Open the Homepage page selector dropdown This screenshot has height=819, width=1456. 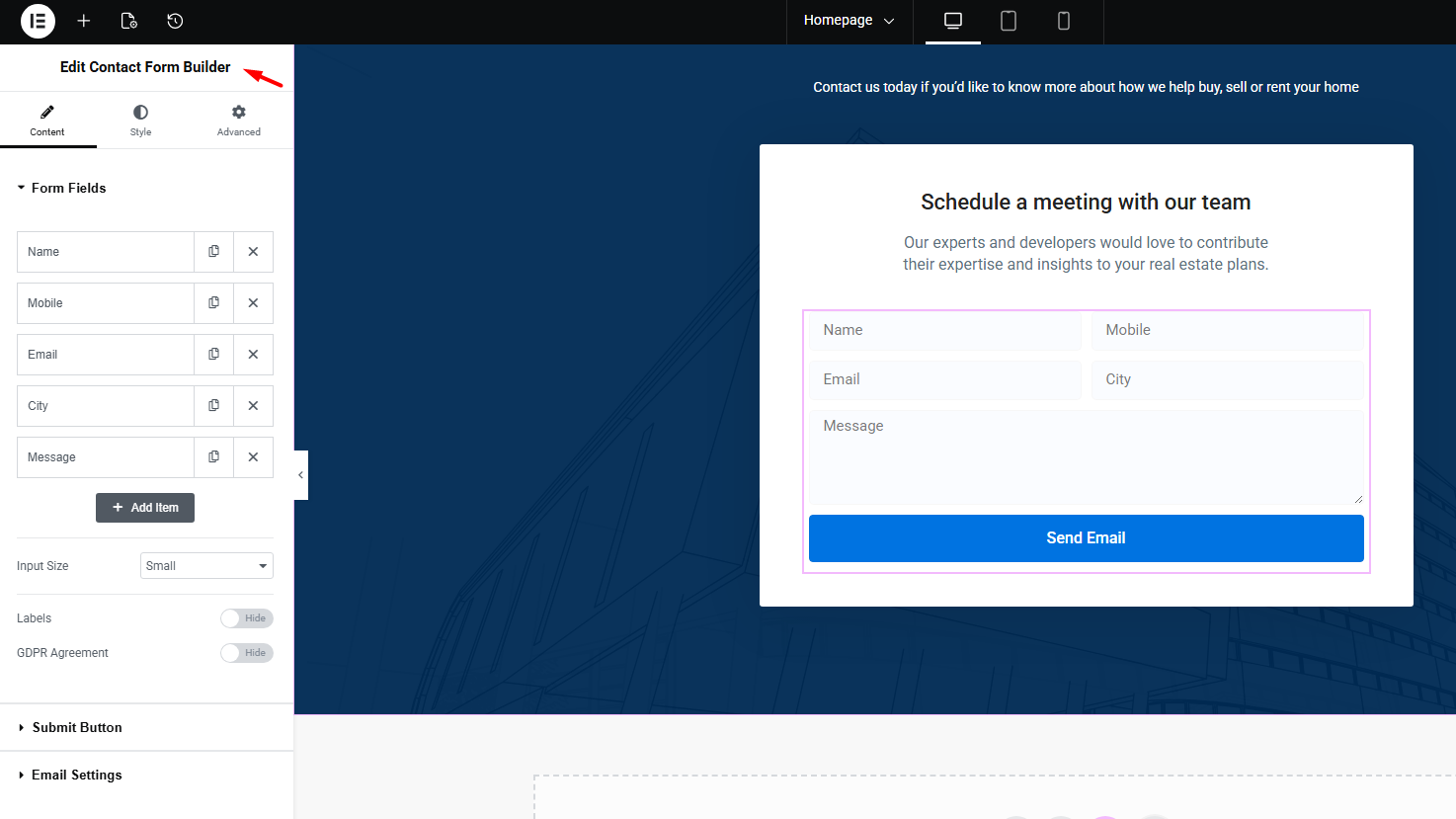pos(849,21)
